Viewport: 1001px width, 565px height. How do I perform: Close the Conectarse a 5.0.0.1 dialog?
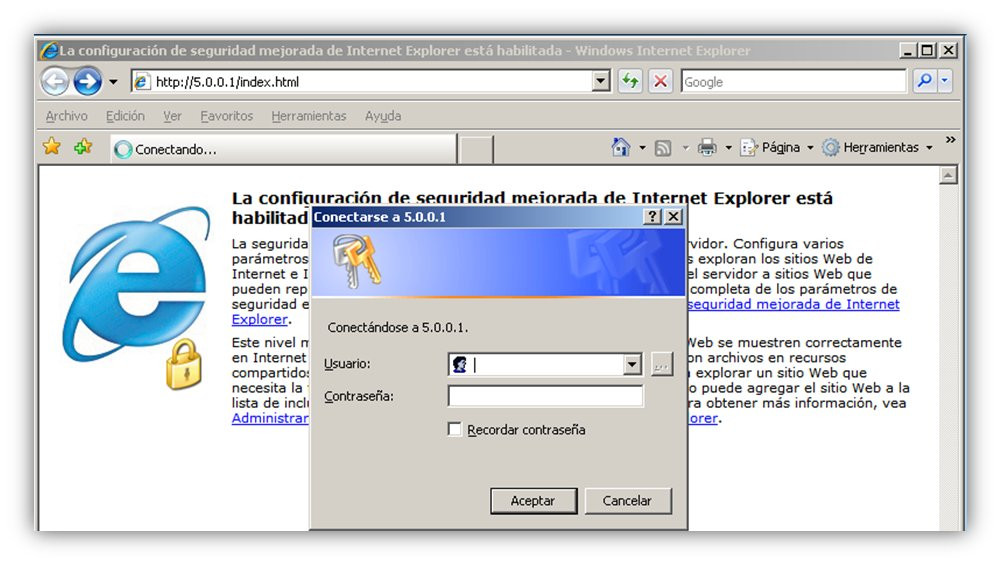pyautogui.click(x=674, y=216)
